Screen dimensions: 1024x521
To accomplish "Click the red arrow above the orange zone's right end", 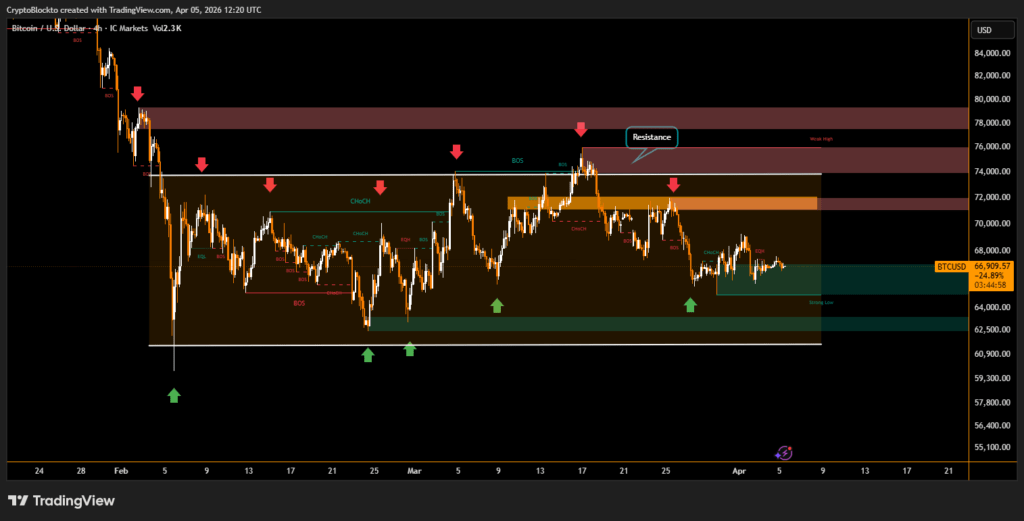I will point(673,184).
